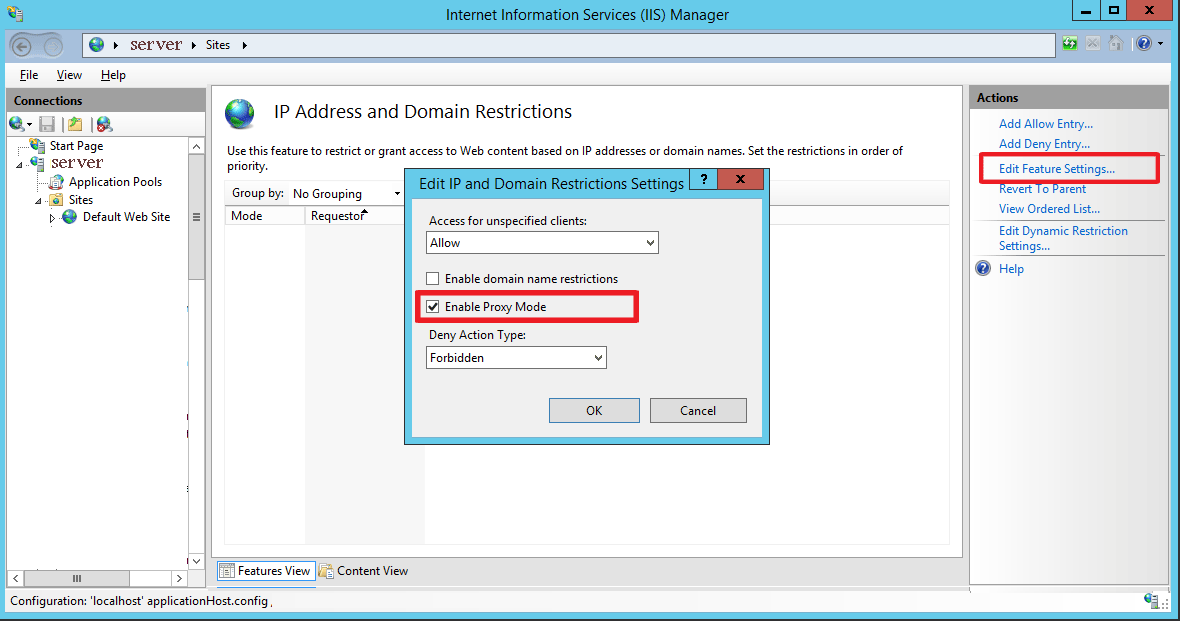Click Cancel in the settings dialog

[x=698, y=410]
